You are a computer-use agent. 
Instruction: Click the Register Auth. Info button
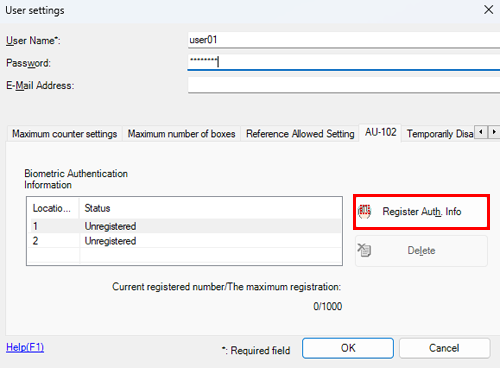tap(421, 212)
